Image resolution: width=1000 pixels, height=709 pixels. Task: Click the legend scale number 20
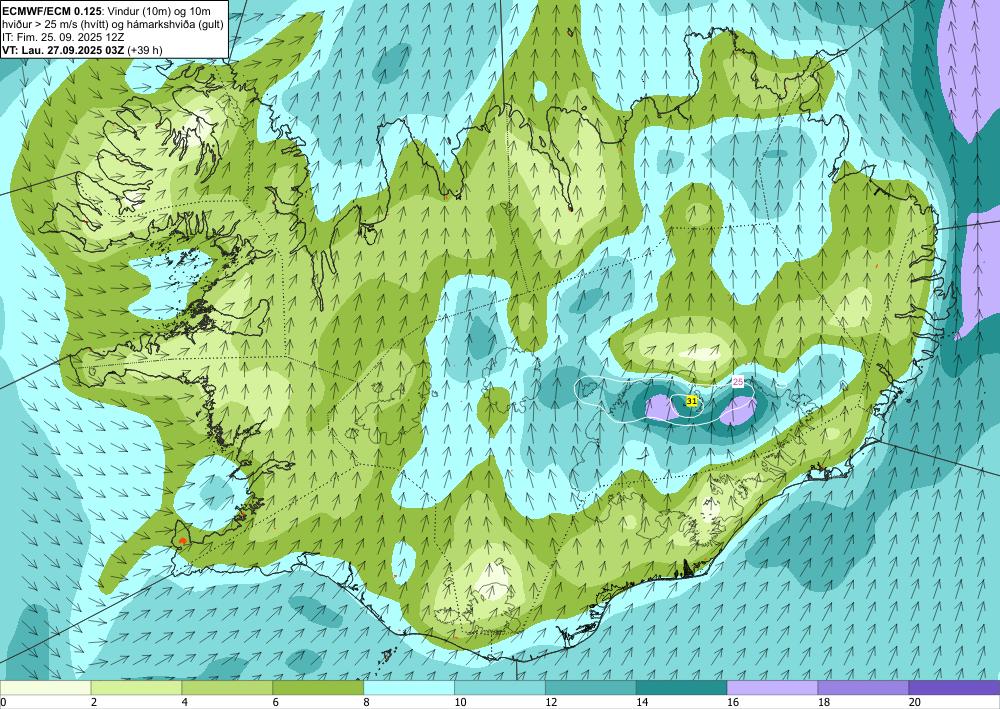[x=915, y=702]
